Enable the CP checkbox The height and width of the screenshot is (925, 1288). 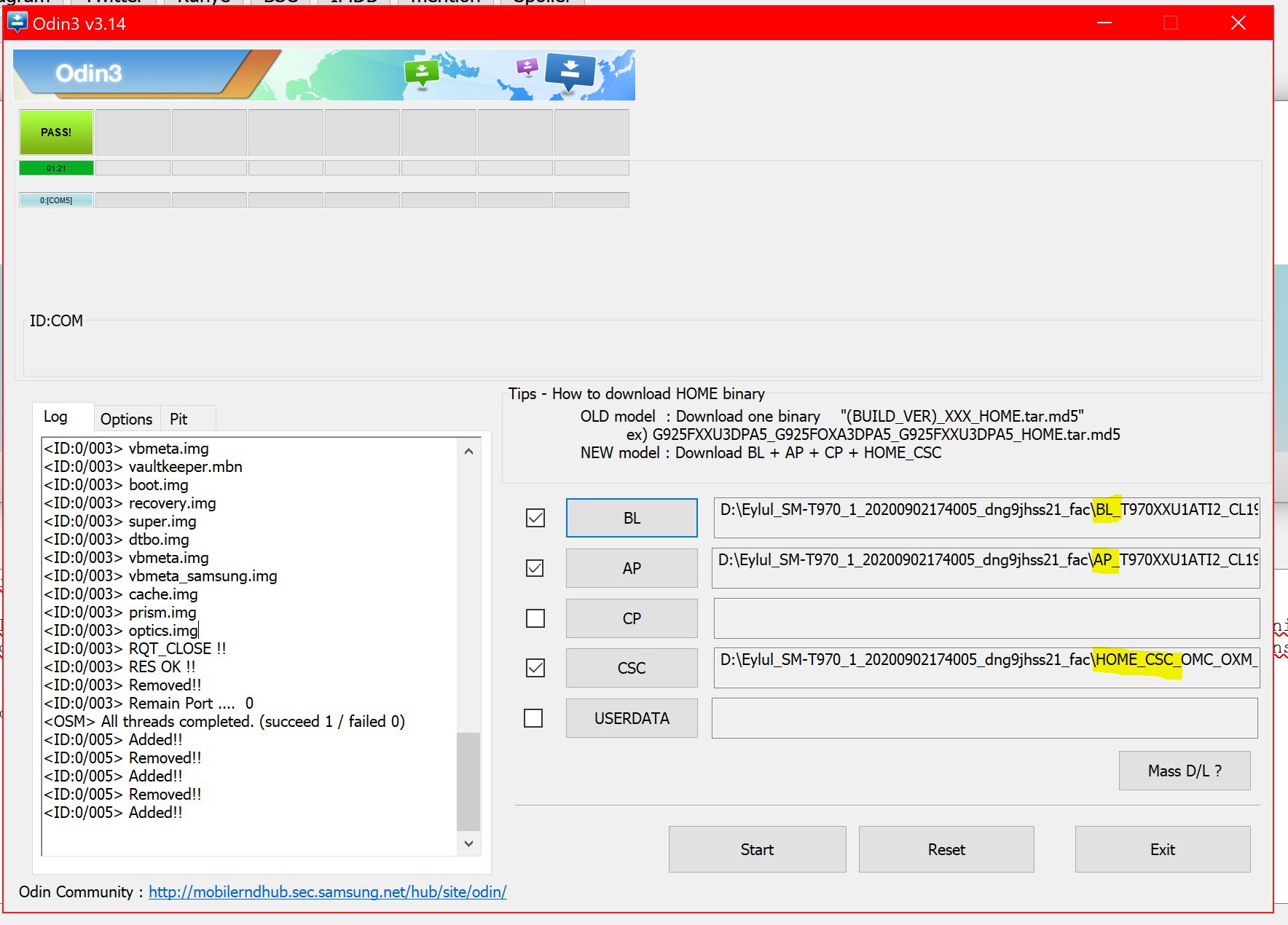[535, 618]
